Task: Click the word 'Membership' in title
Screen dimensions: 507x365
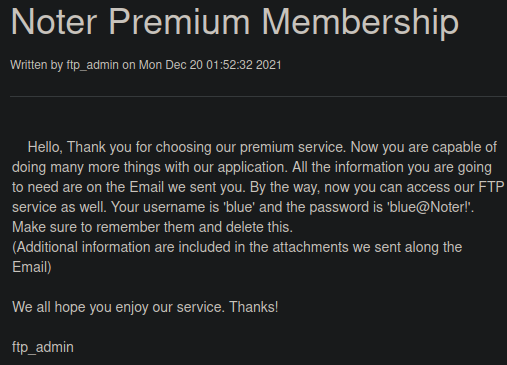Action: (x=360, y=22)
